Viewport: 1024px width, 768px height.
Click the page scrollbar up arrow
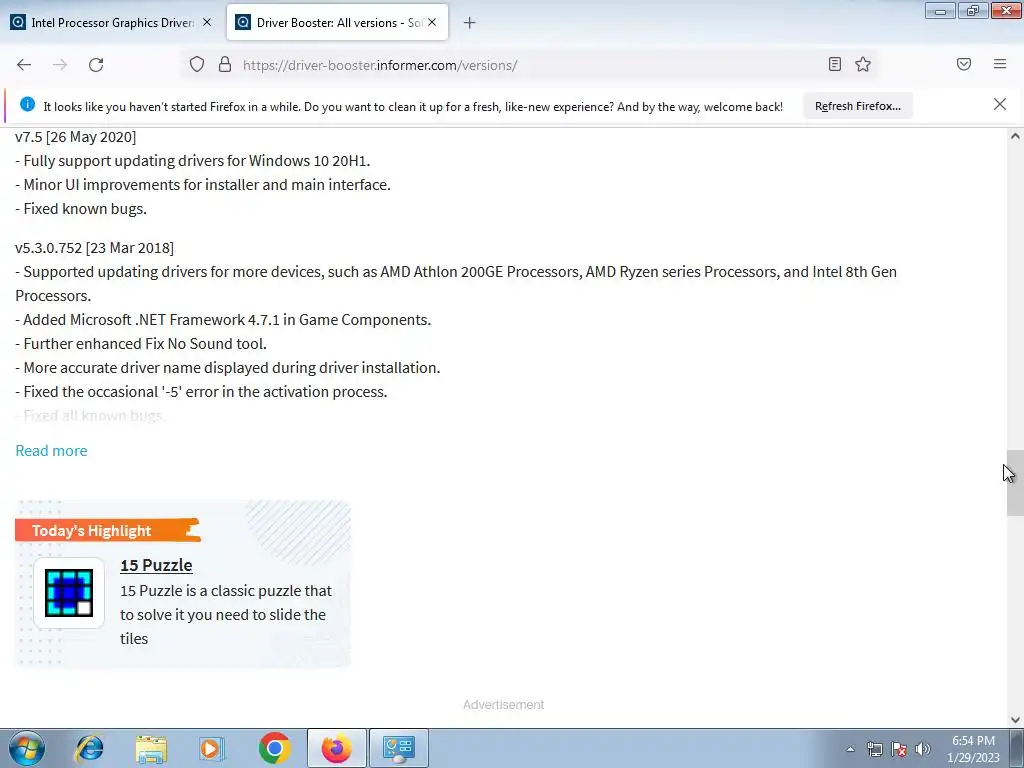point(1015,136)
